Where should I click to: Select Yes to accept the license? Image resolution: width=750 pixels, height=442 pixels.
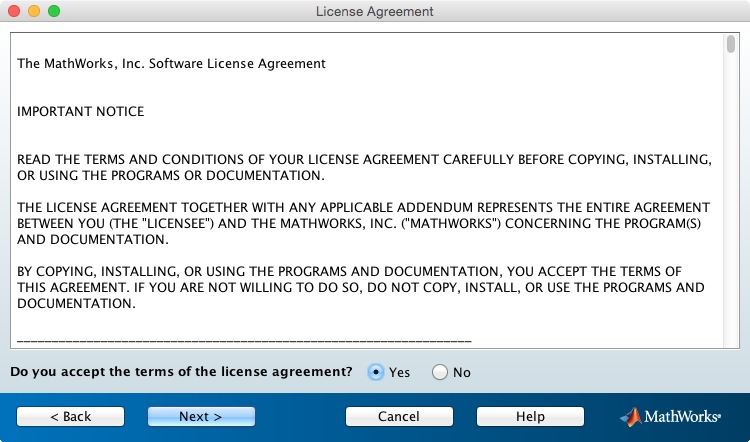[377, 372]
